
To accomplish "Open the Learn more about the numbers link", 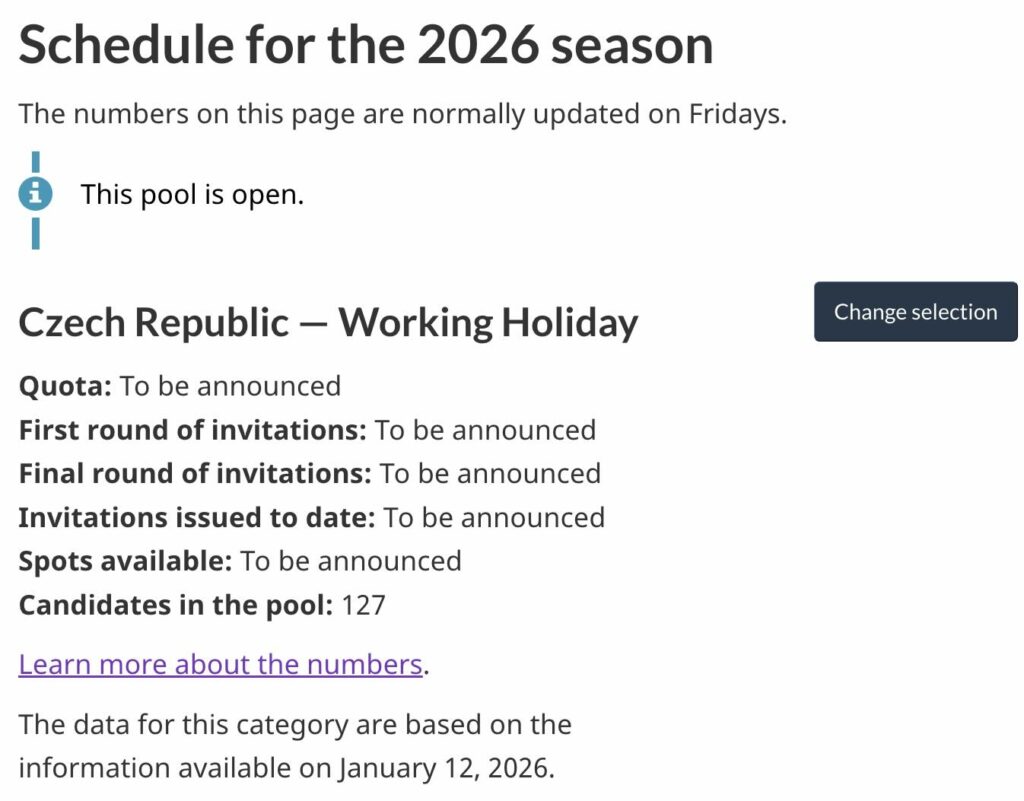I will coord(220,664).
